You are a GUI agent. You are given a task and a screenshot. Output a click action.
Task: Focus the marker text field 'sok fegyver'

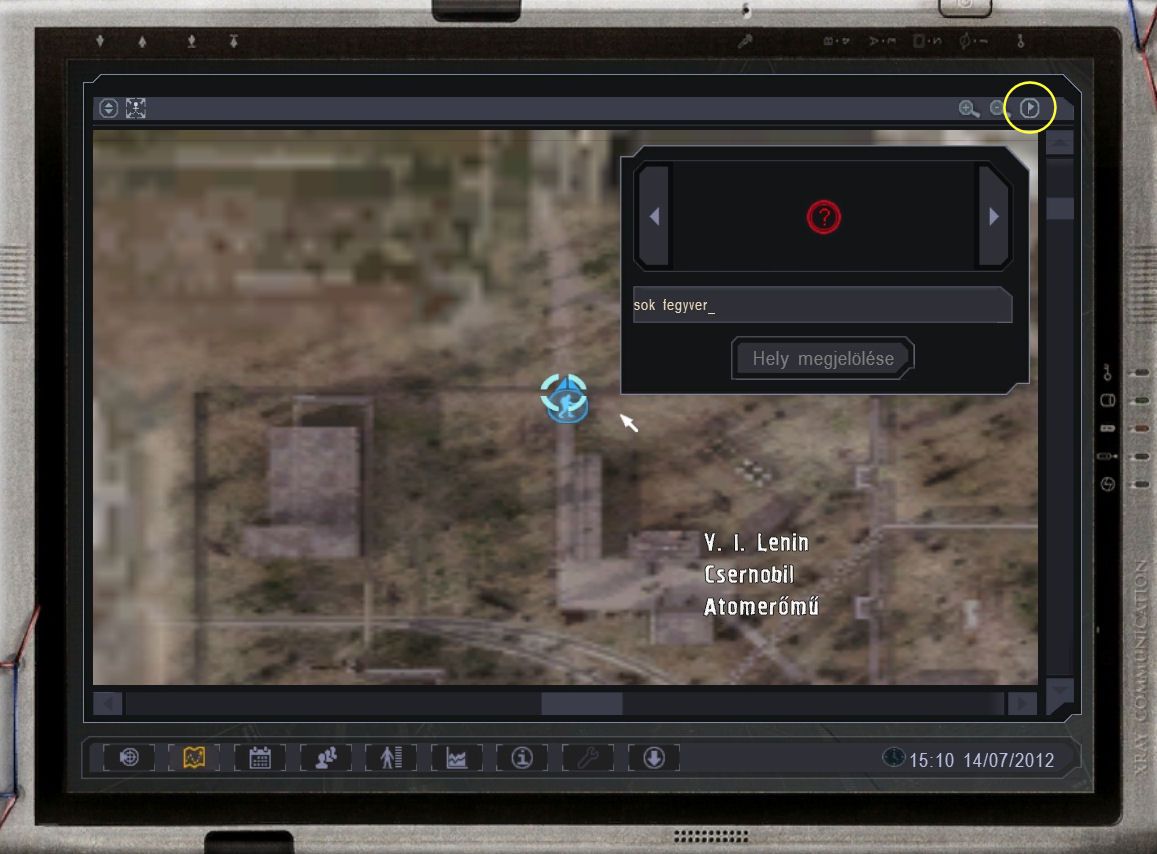(822, 305)
